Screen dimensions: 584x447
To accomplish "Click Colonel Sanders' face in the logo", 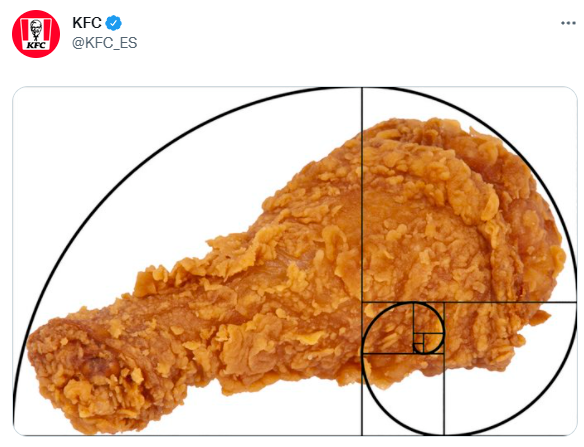I will (36, 27).
